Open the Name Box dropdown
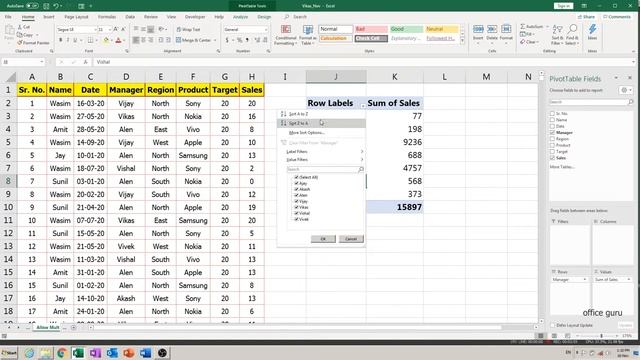Viewport: 640px width, 360px height. [x=42, y=62]
